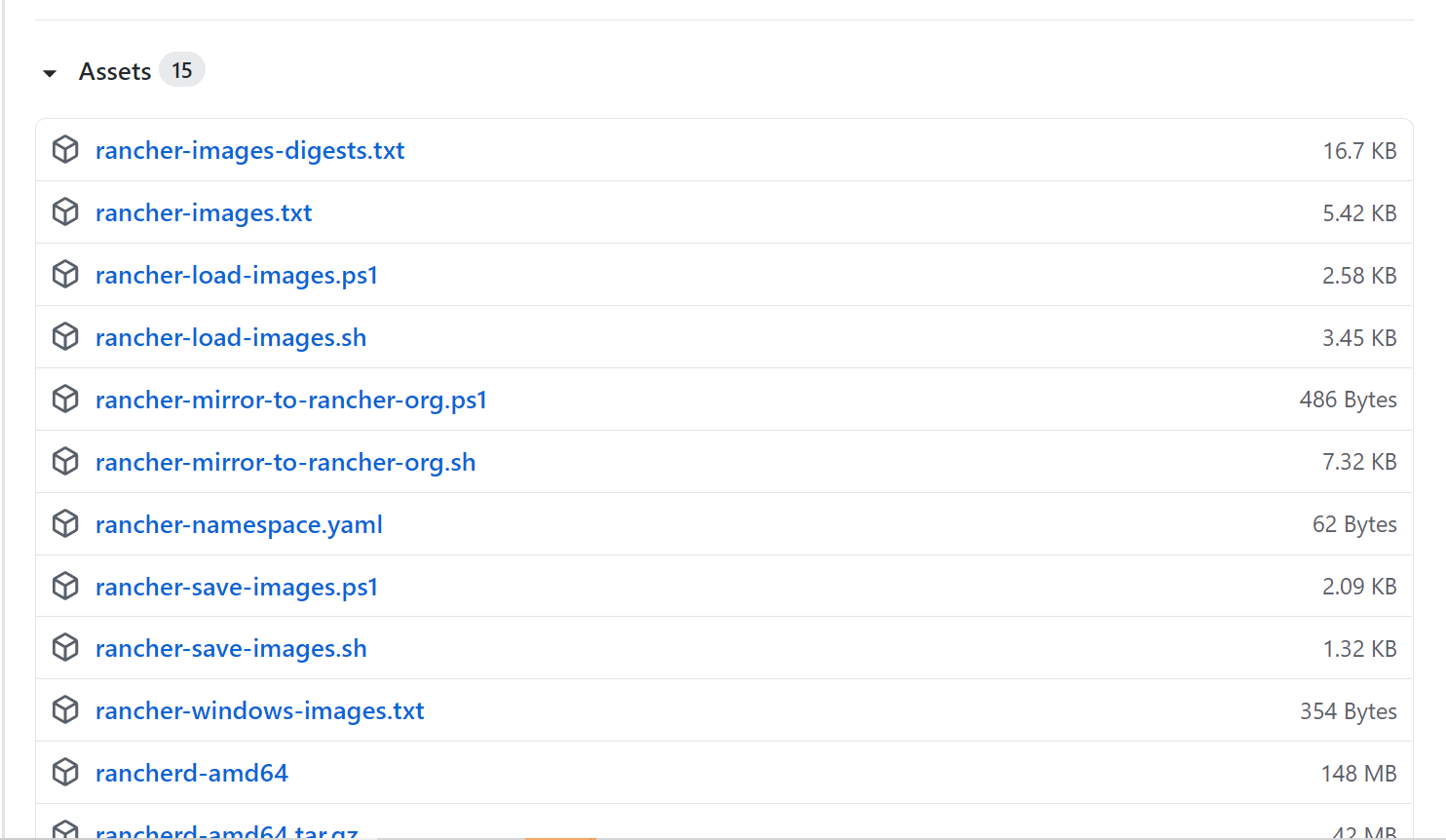Image resolution: width=1446 pixels, height=840 pixels.
Task: Click package icon beside rancher-windows-images.txt
Action: [65, 710]
